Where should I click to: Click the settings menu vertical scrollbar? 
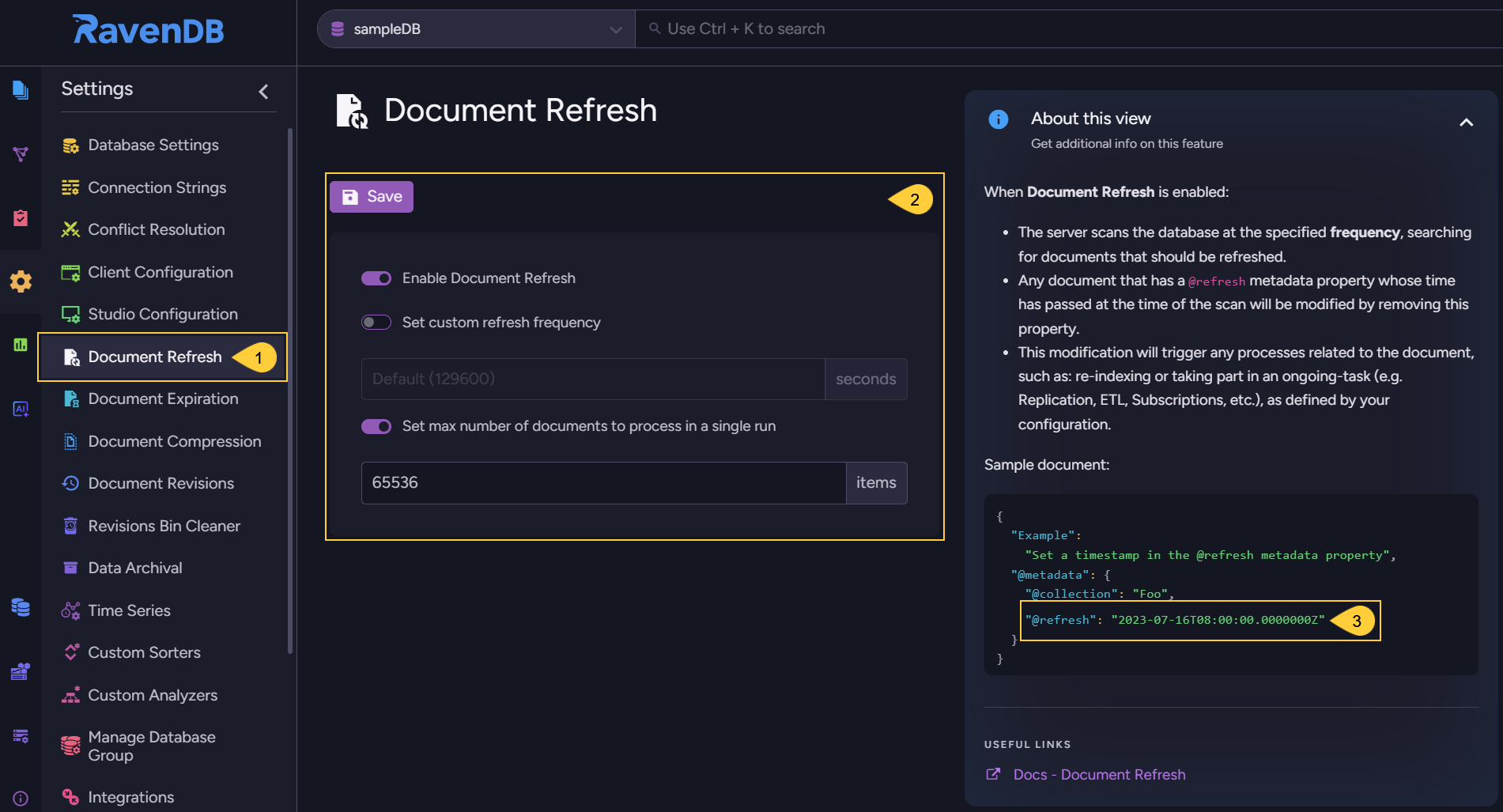290,391
